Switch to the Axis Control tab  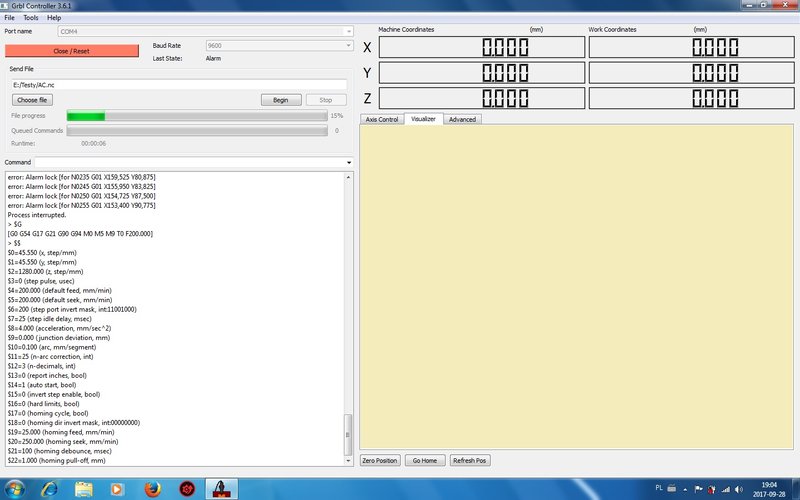pos(382,119)
